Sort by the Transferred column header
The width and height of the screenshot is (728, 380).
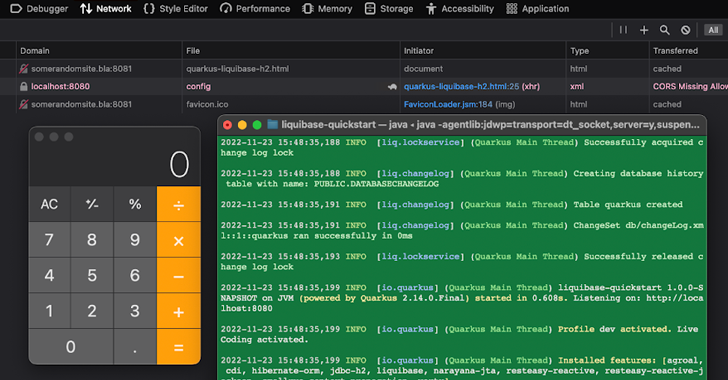pos(689,51)
